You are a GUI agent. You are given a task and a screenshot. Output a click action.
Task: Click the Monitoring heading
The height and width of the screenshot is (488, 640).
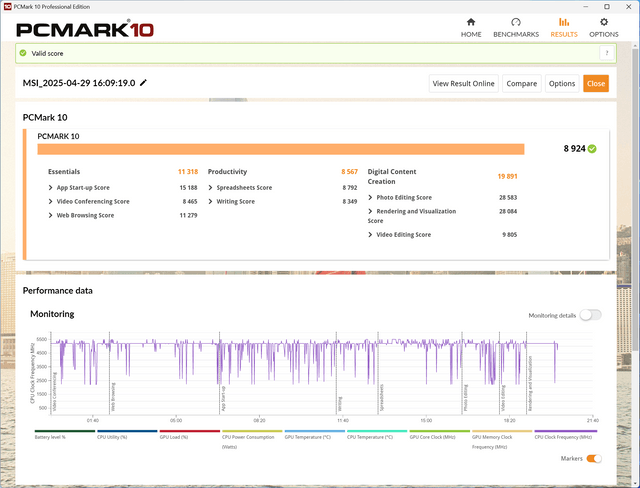click(52, 314)
